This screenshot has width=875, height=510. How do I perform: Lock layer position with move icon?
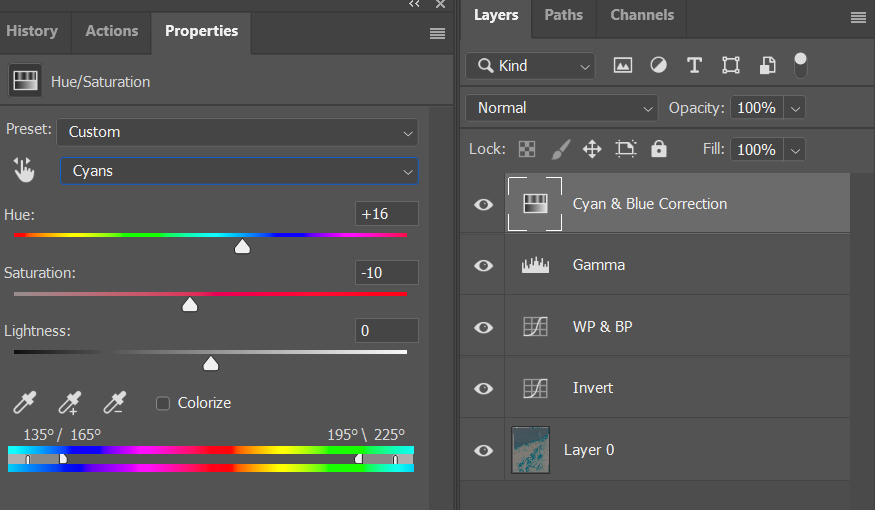(592, 149)
